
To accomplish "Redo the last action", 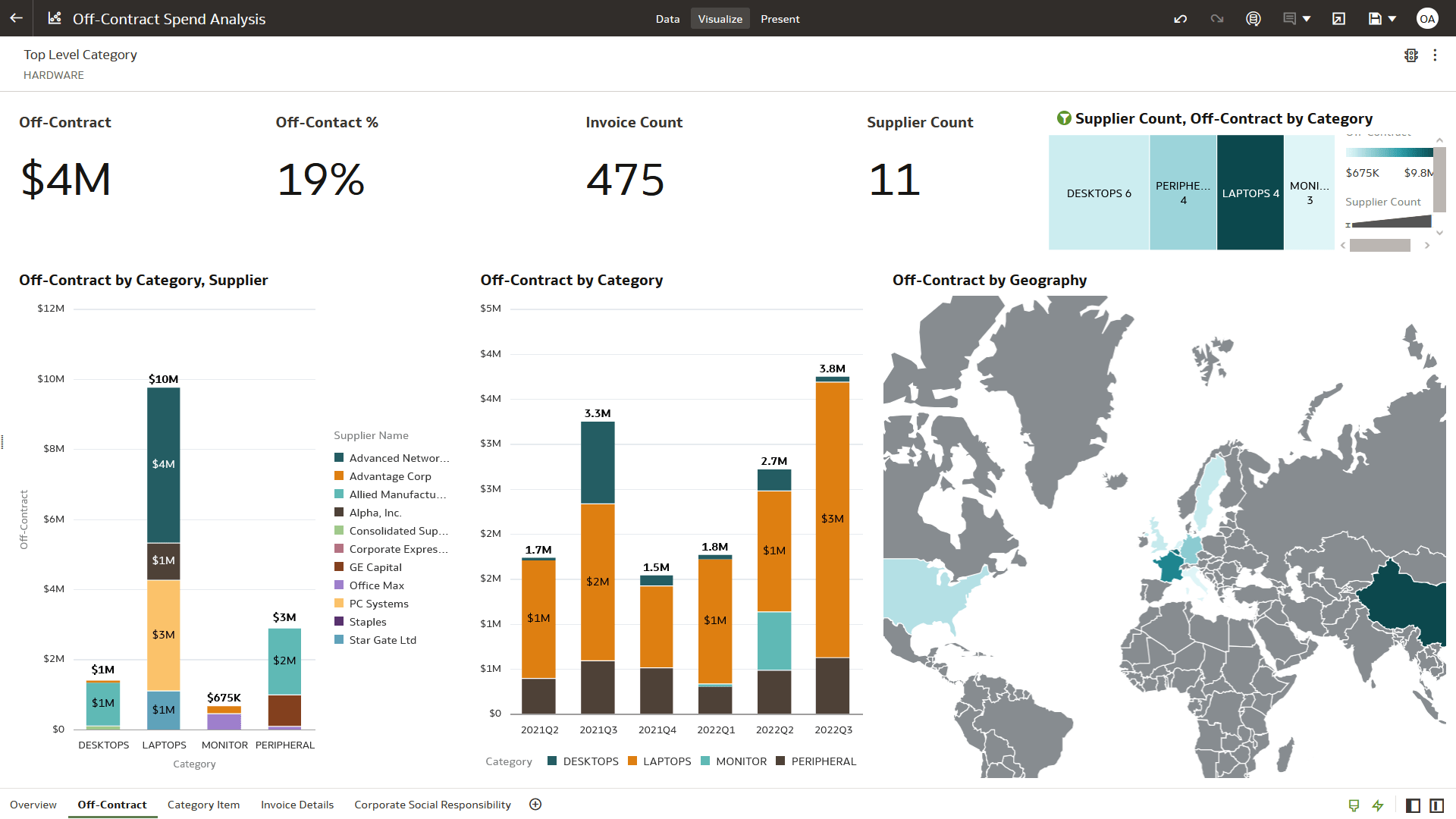I will click(x=1217, y=18).
